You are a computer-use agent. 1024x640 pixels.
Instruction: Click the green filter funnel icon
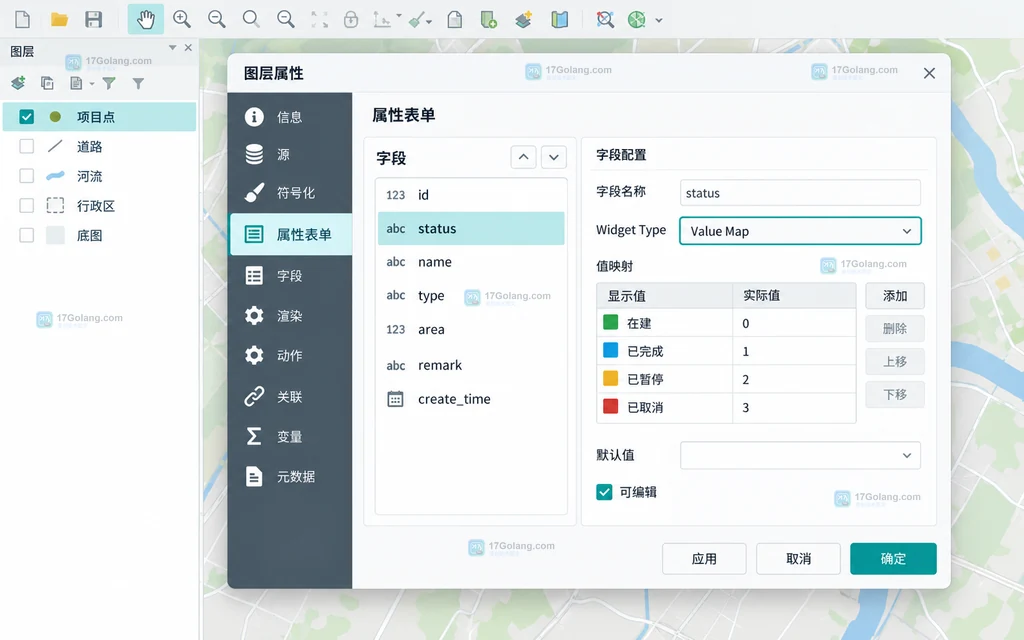click(x=109, y=84)
